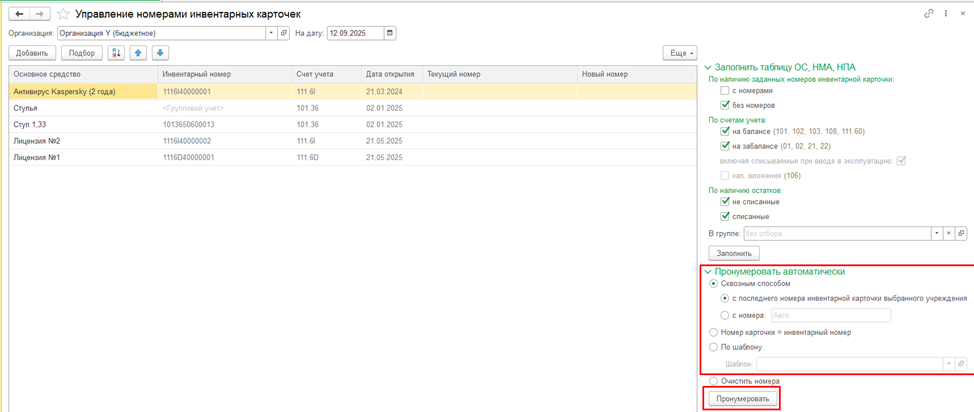
Task: Click opening date cell 21.03.2024
Action: point(391,91)
